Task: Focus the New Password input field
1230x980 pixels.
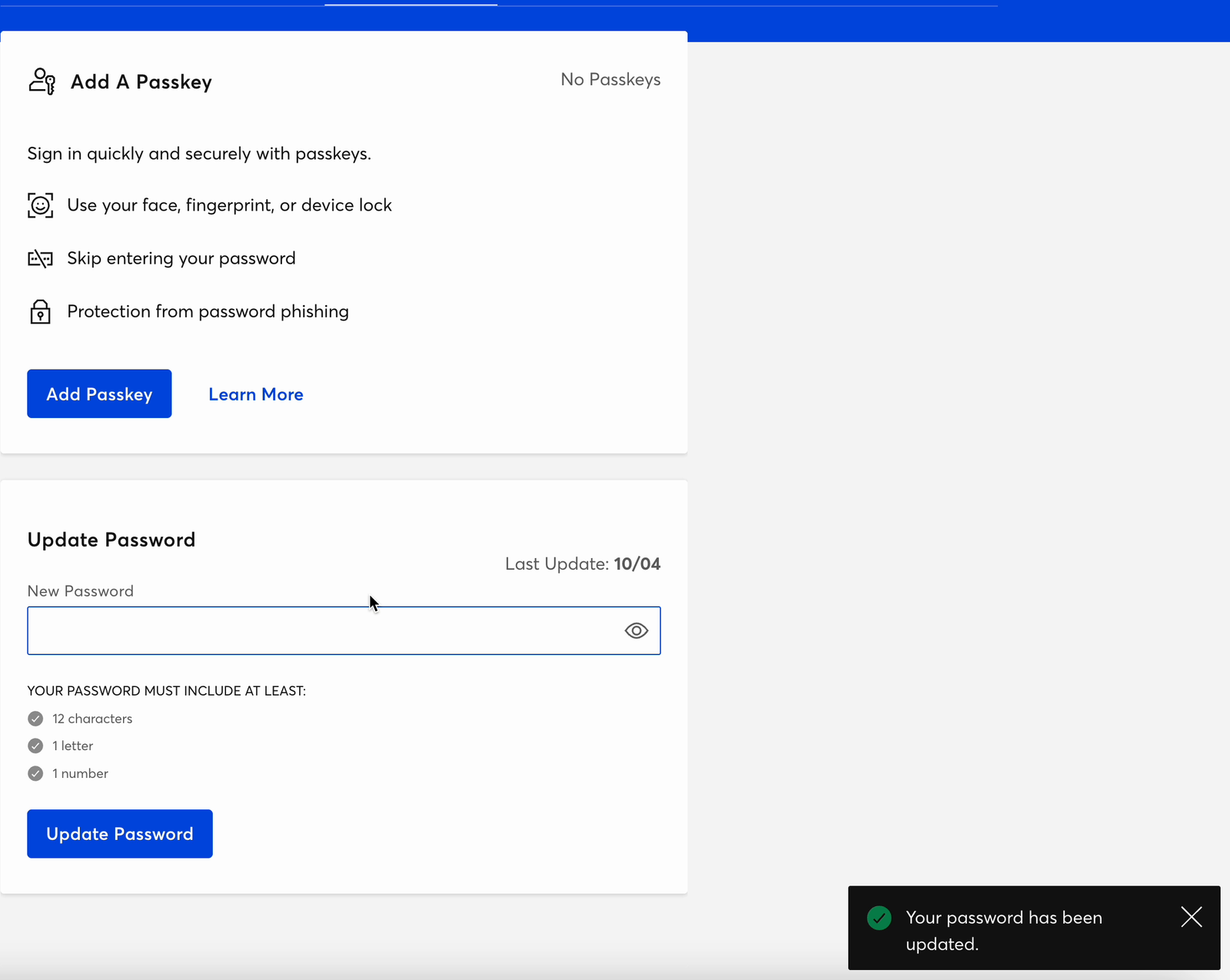Action: pyautogui.click(x=344, y=630)
